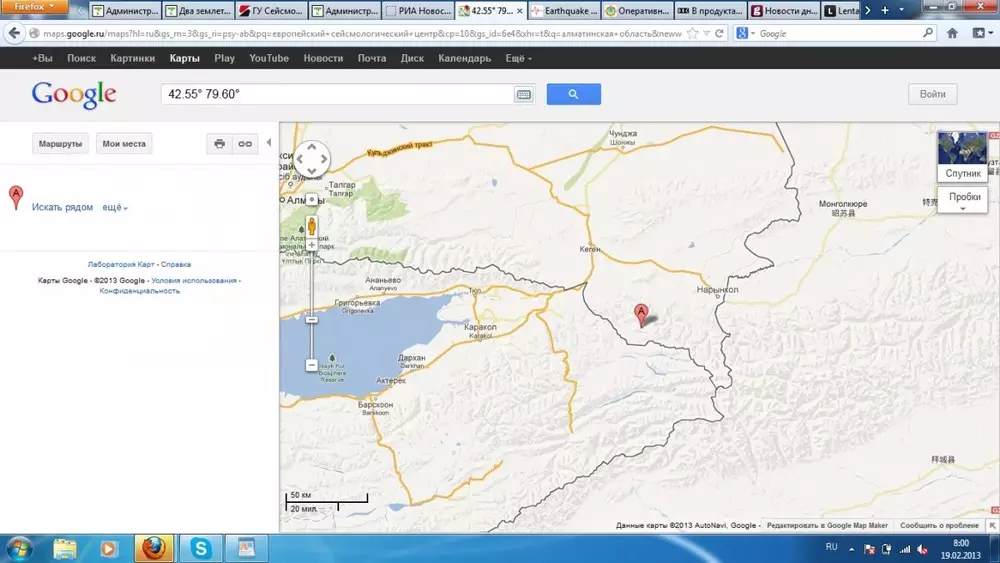1000x563 pixels.
Task: Open YouTube from the Google top bar
Action: 269,58
